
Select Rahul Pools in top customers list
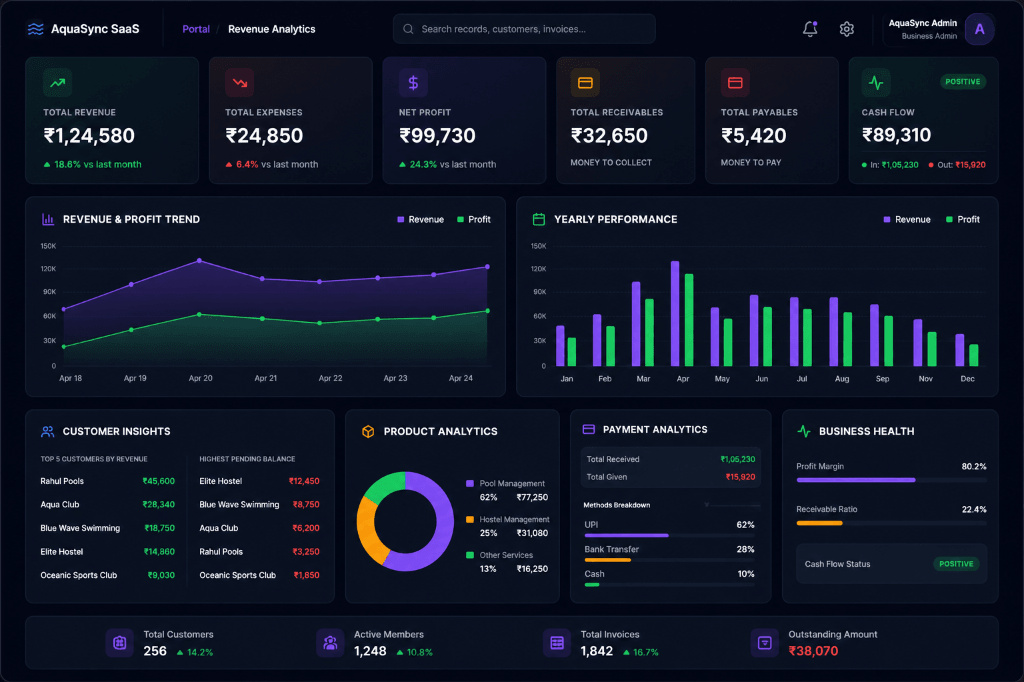point(108,481)
